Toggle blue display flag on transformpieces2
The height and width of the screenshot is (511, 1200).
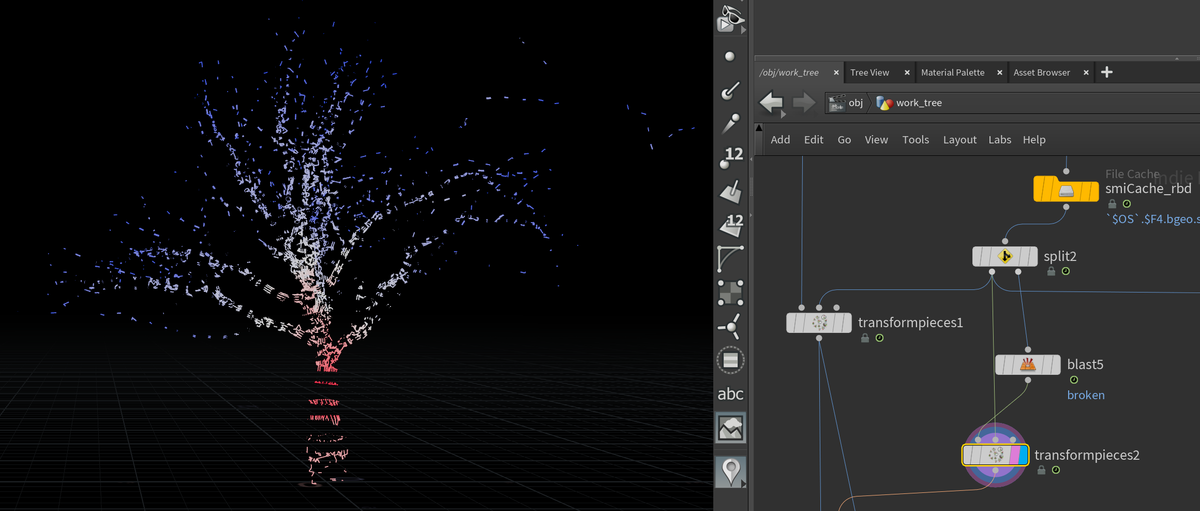[1022, 455]
